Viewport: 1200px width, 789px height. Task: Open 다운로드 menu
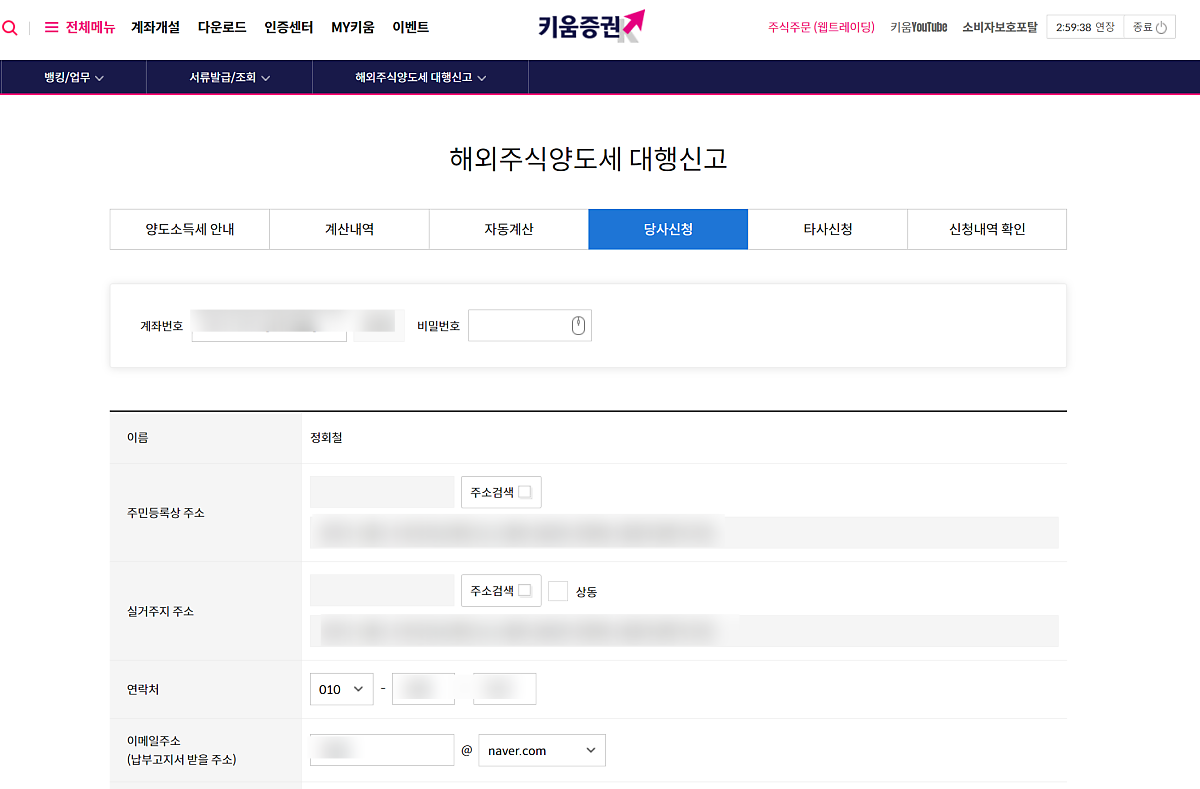pyautogui.click(x=222, y=28)
